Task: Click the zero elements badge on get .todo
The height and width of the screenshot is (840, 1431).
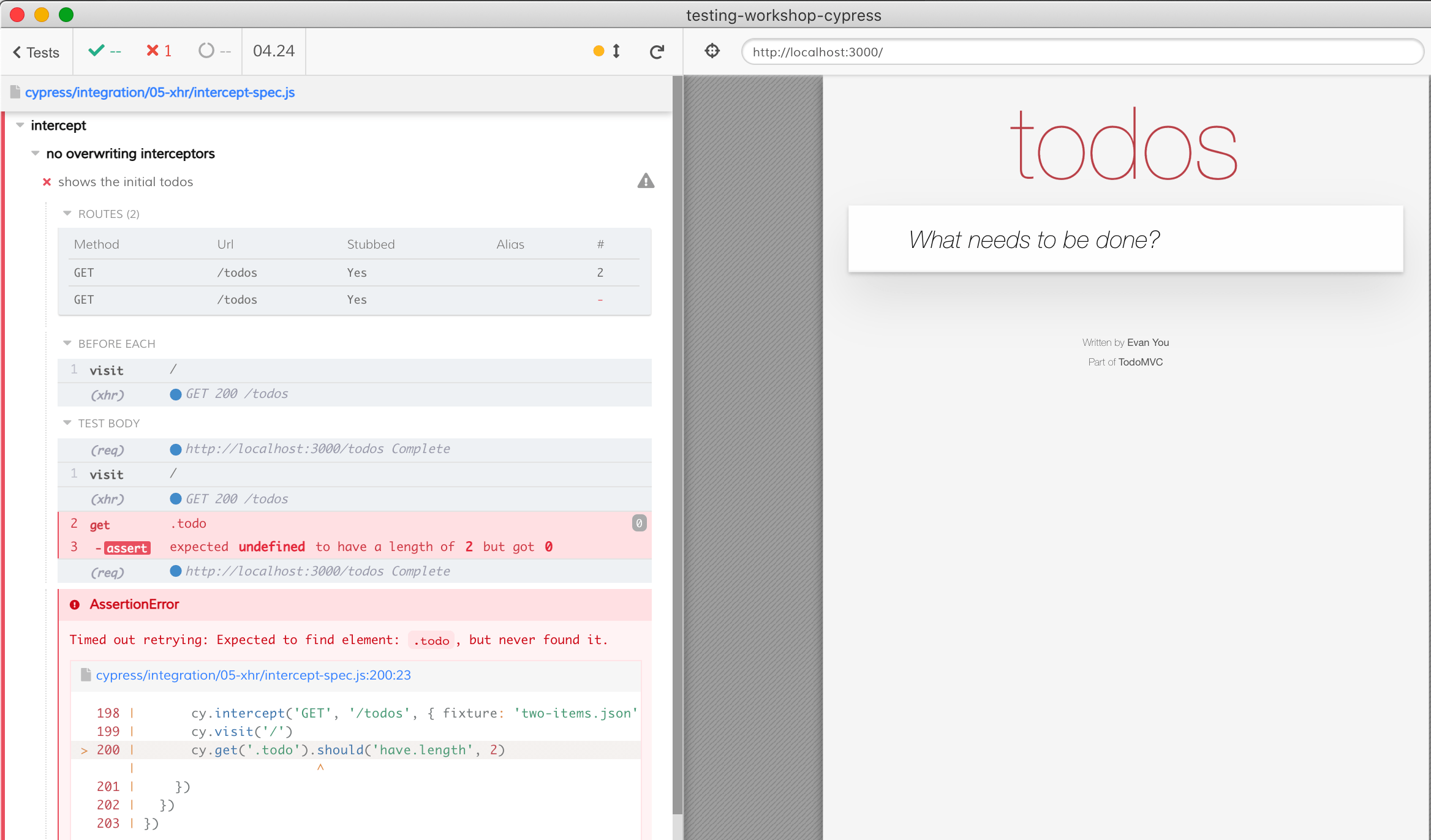Action: tap(639, 523)
